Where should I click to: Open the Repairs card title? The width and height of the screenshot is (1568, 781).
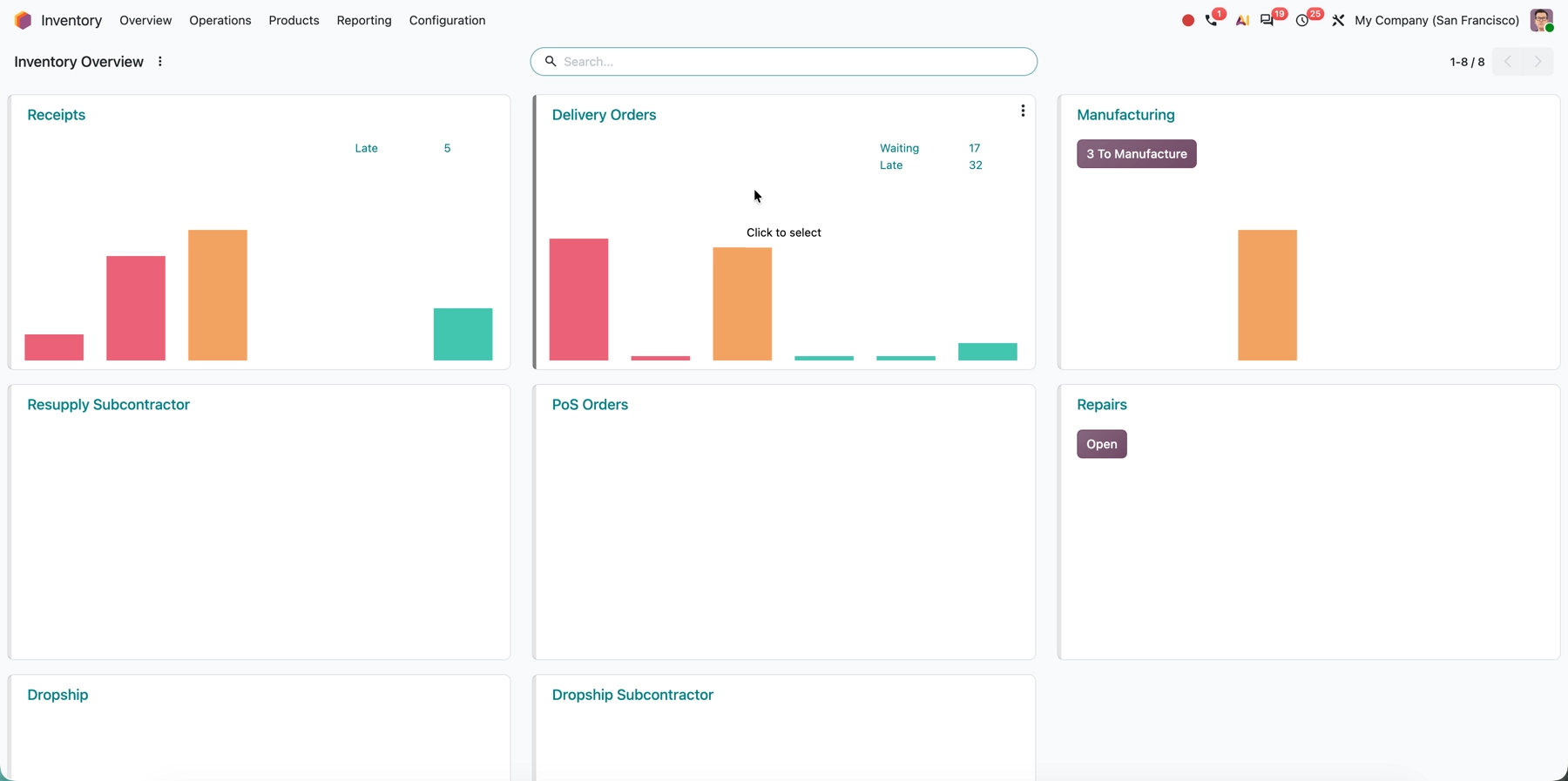pos(1102,405)
